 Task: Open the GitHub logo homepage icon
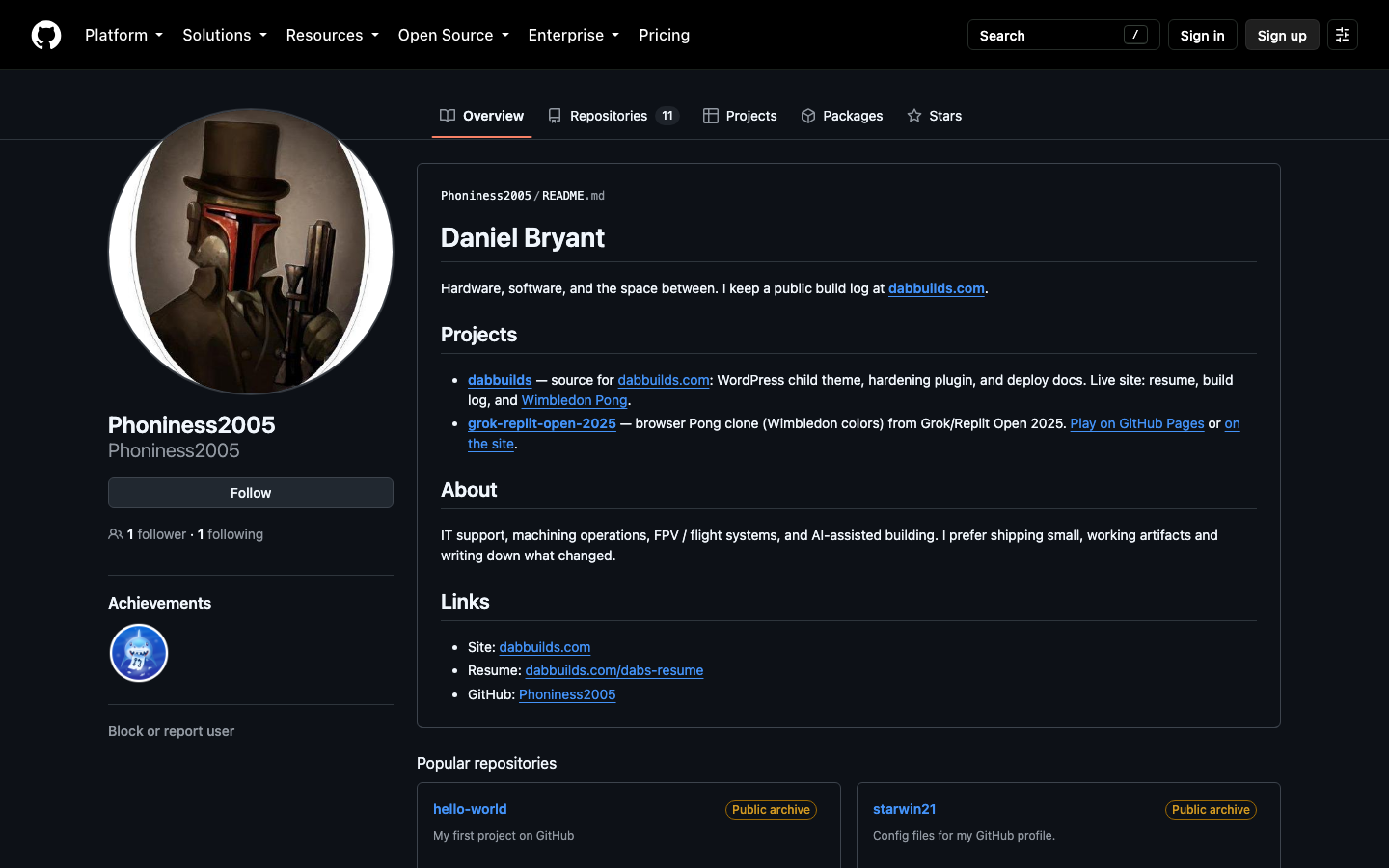(x=46, y=35)
